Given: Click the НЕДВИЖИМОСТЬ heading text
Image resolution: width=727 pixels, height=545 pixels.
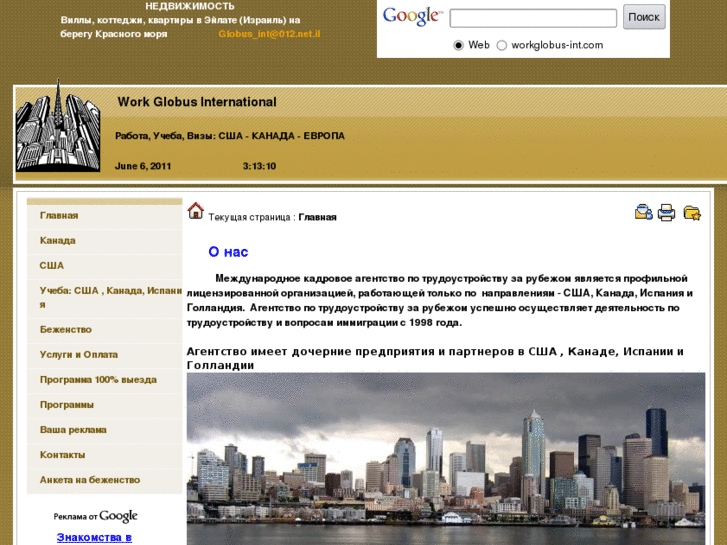Looking at the screenshot, I should coord(190,6).
